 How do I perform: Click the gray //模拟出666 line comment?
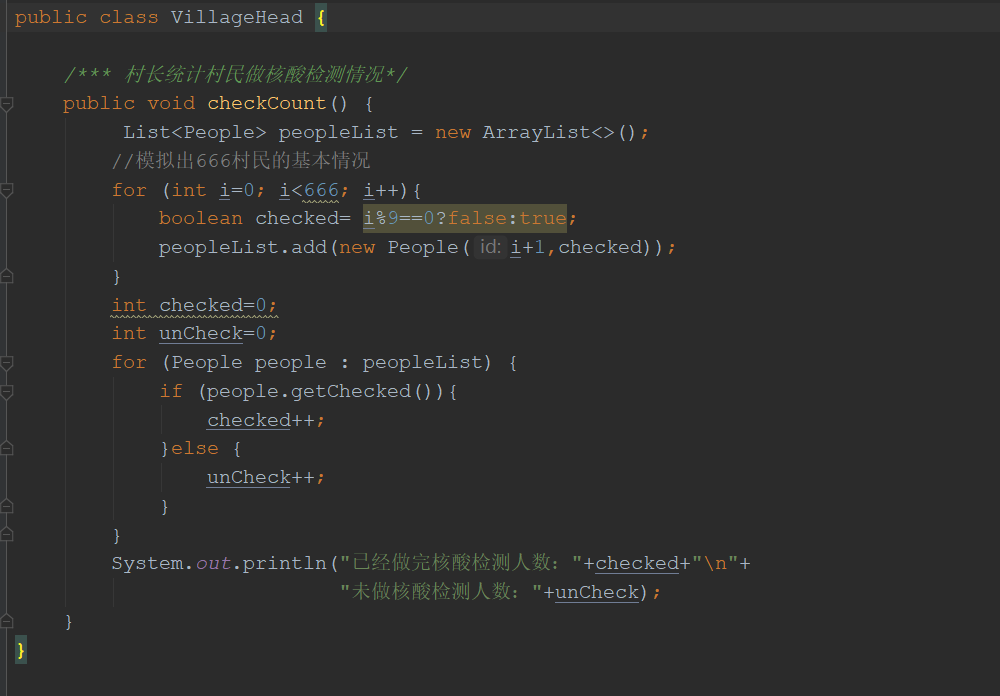click(240, 161)
